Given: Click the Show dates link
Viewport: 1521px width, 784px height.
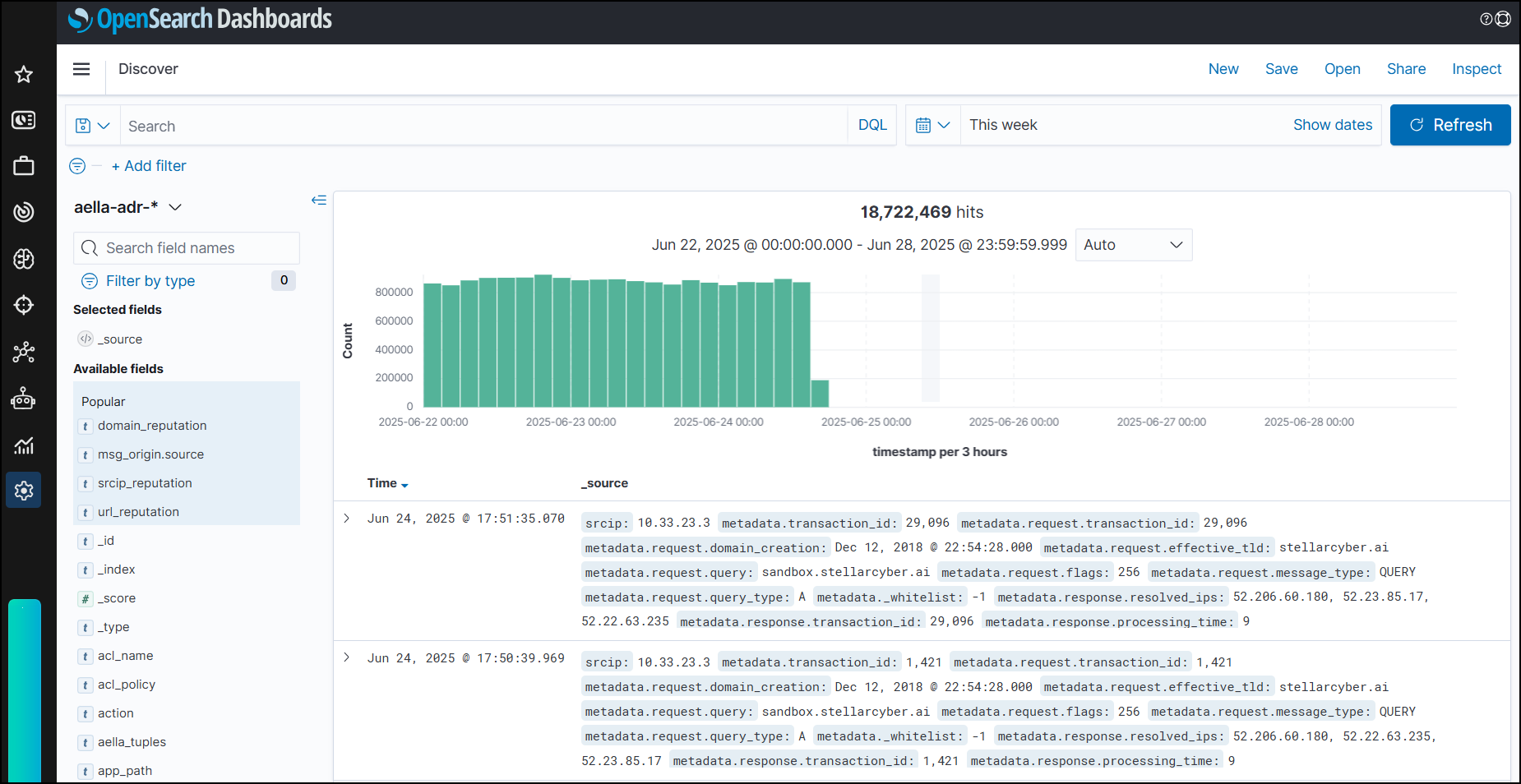Looking at the screenshot, I should click(1332, 125).
